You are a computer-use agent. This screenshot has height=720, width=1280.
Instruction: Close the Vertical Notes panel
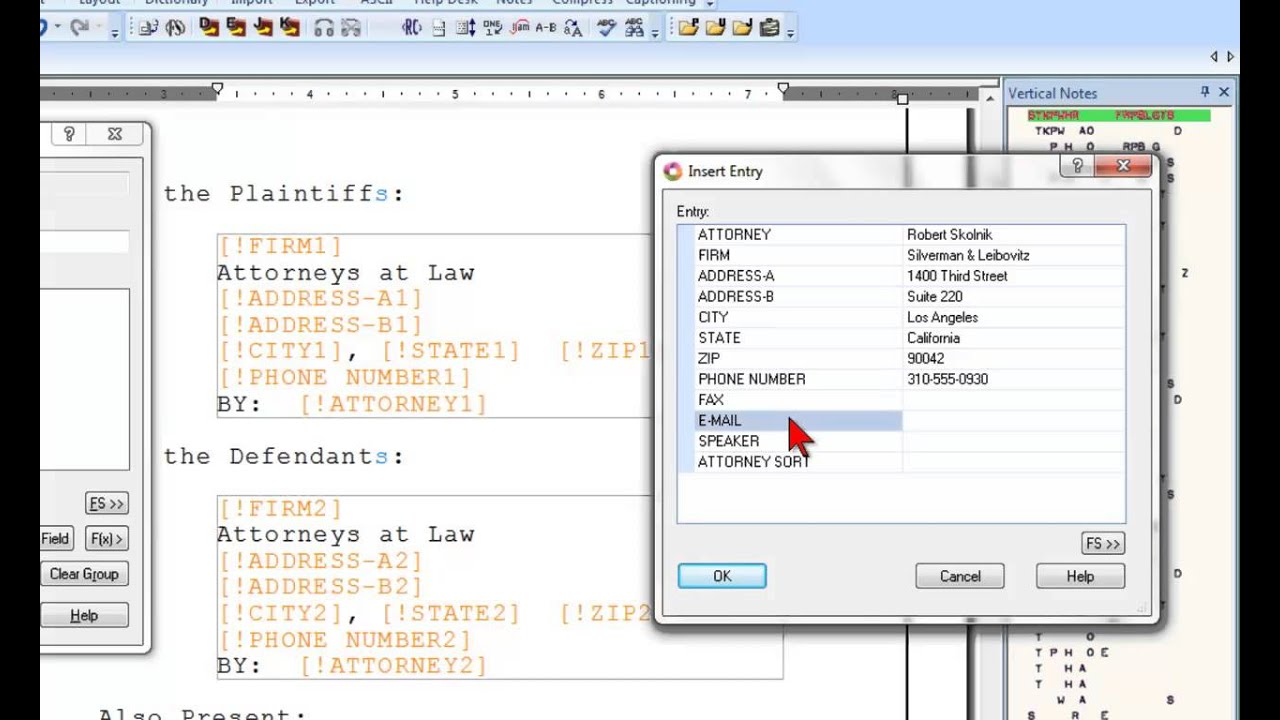pyautogui.click(x=1224, y=92)
